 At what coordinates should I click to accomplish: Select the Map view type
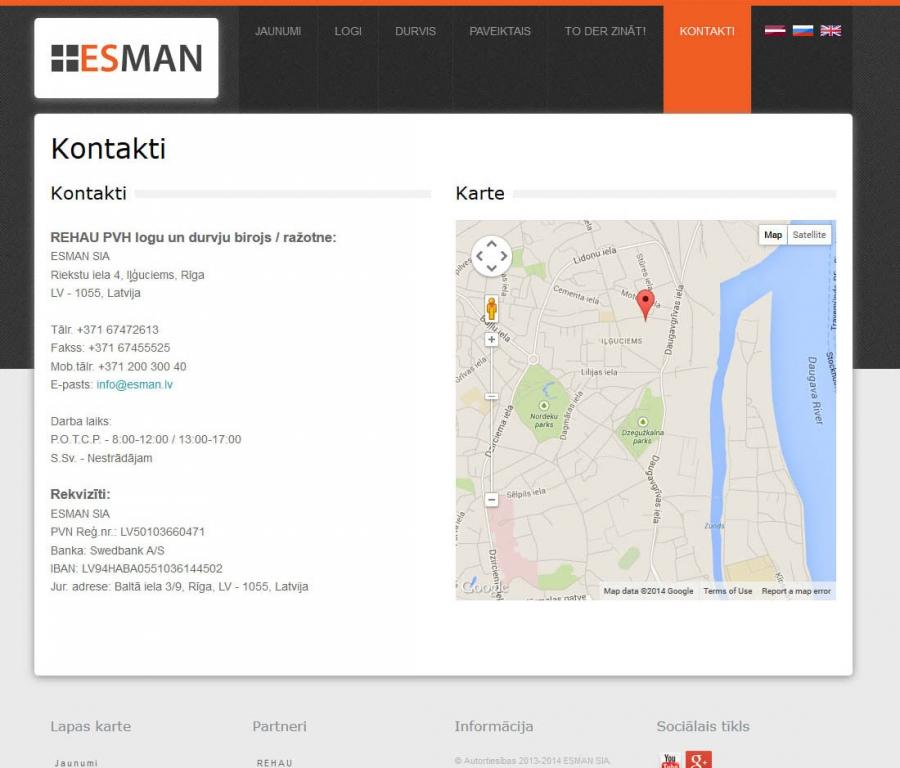point(773,235)
